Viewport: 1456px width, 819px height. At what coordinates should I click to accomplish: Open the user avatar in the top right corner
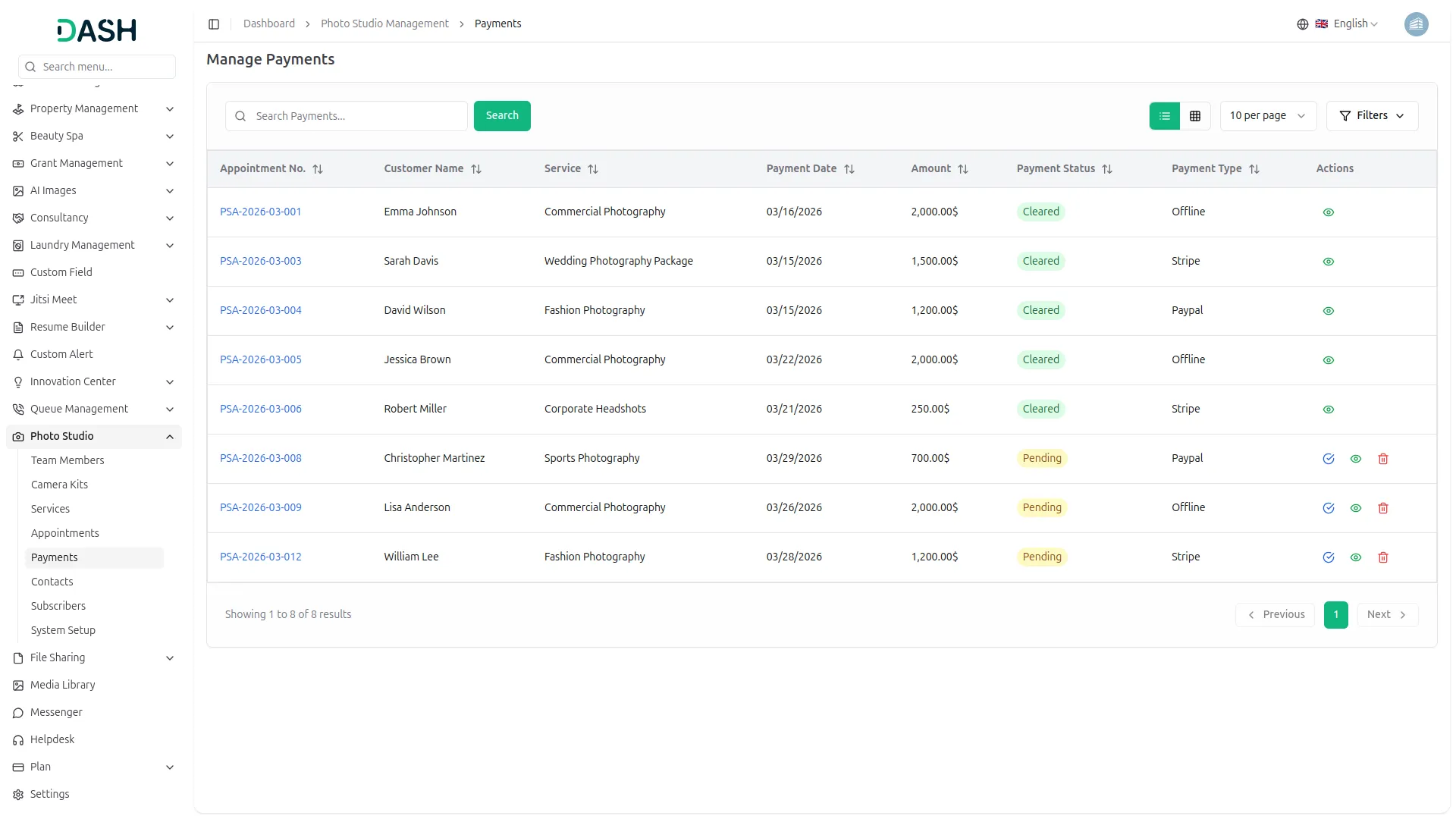point(1417,24)
